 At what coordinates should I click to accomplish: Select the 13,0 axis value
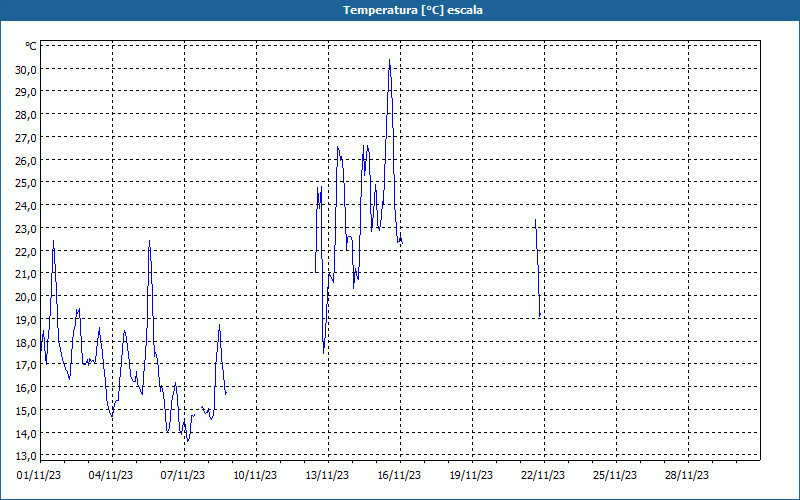[26, 456]
